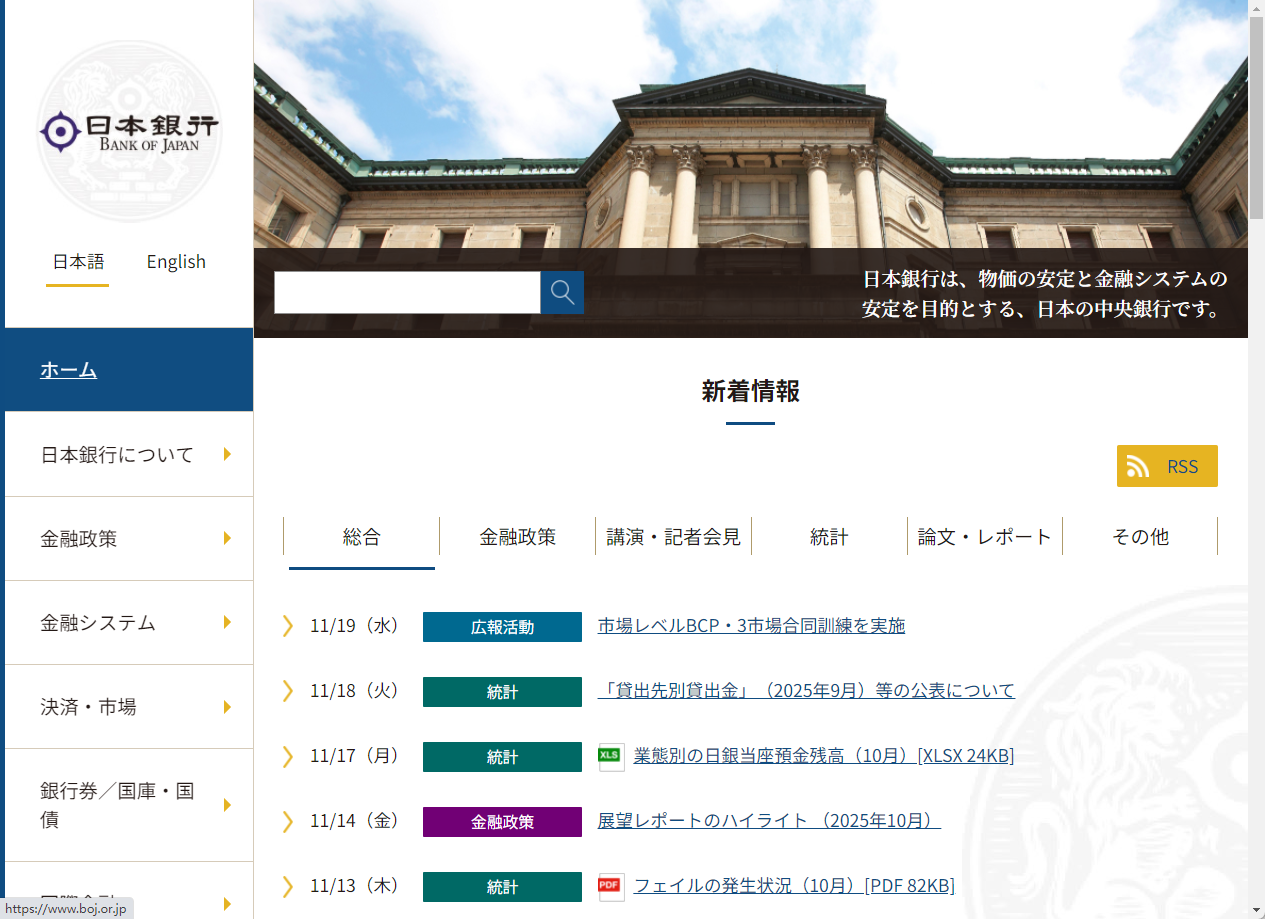Screen dimensions: 1265x919
Task: Open the PDF icon beside フェイル の発生状況
Action: 610,886
